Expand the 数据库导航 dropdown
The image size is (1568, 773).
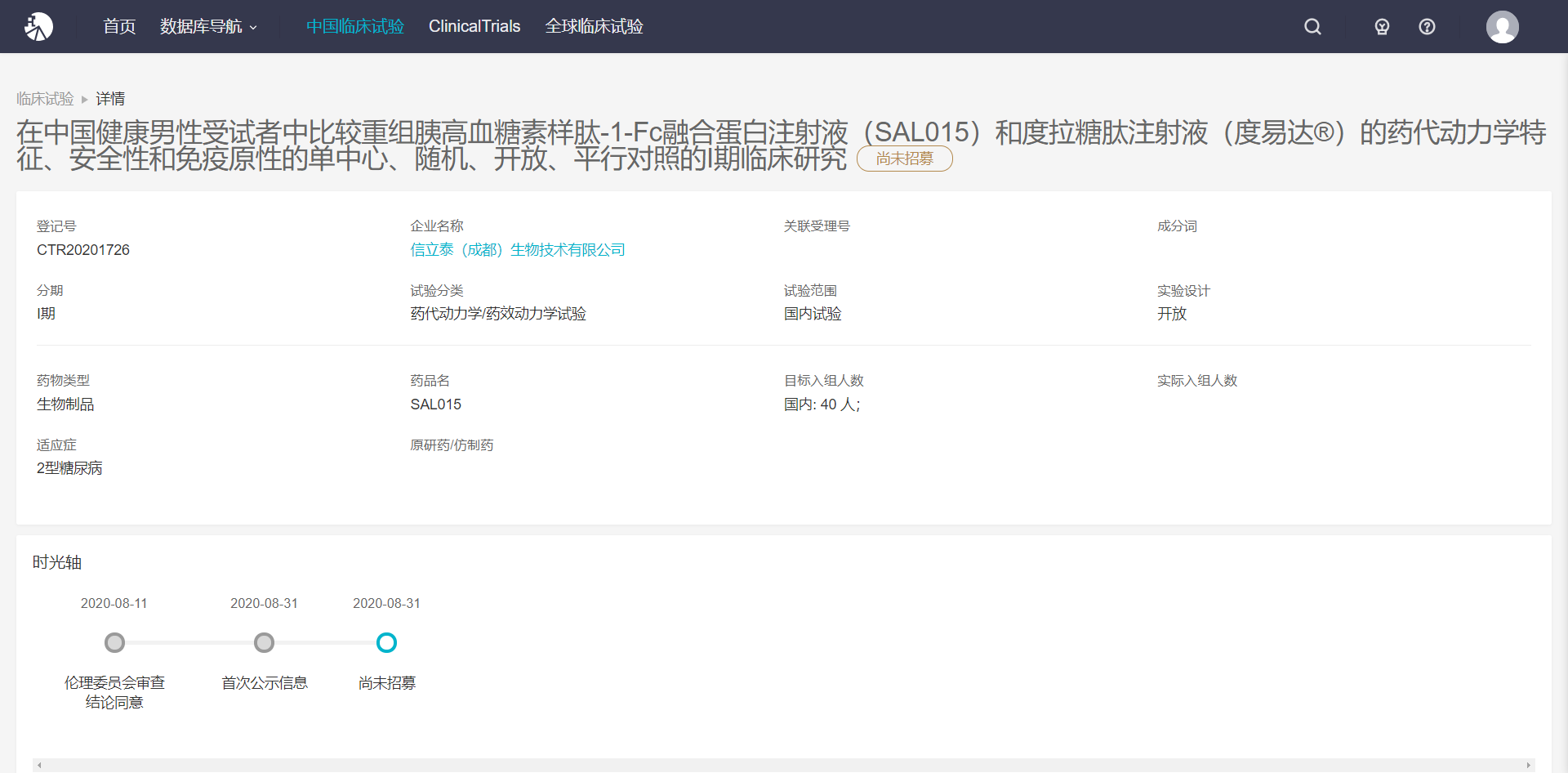pyautogui.click(x=208, y=26)
